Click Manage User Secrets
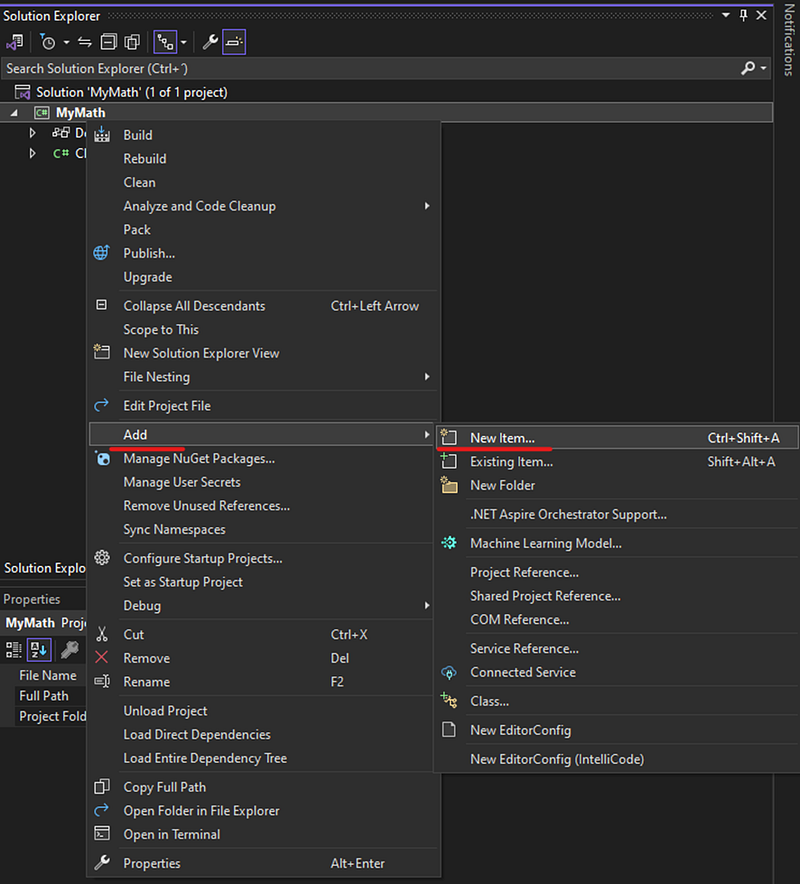 [x=263, y=483]
